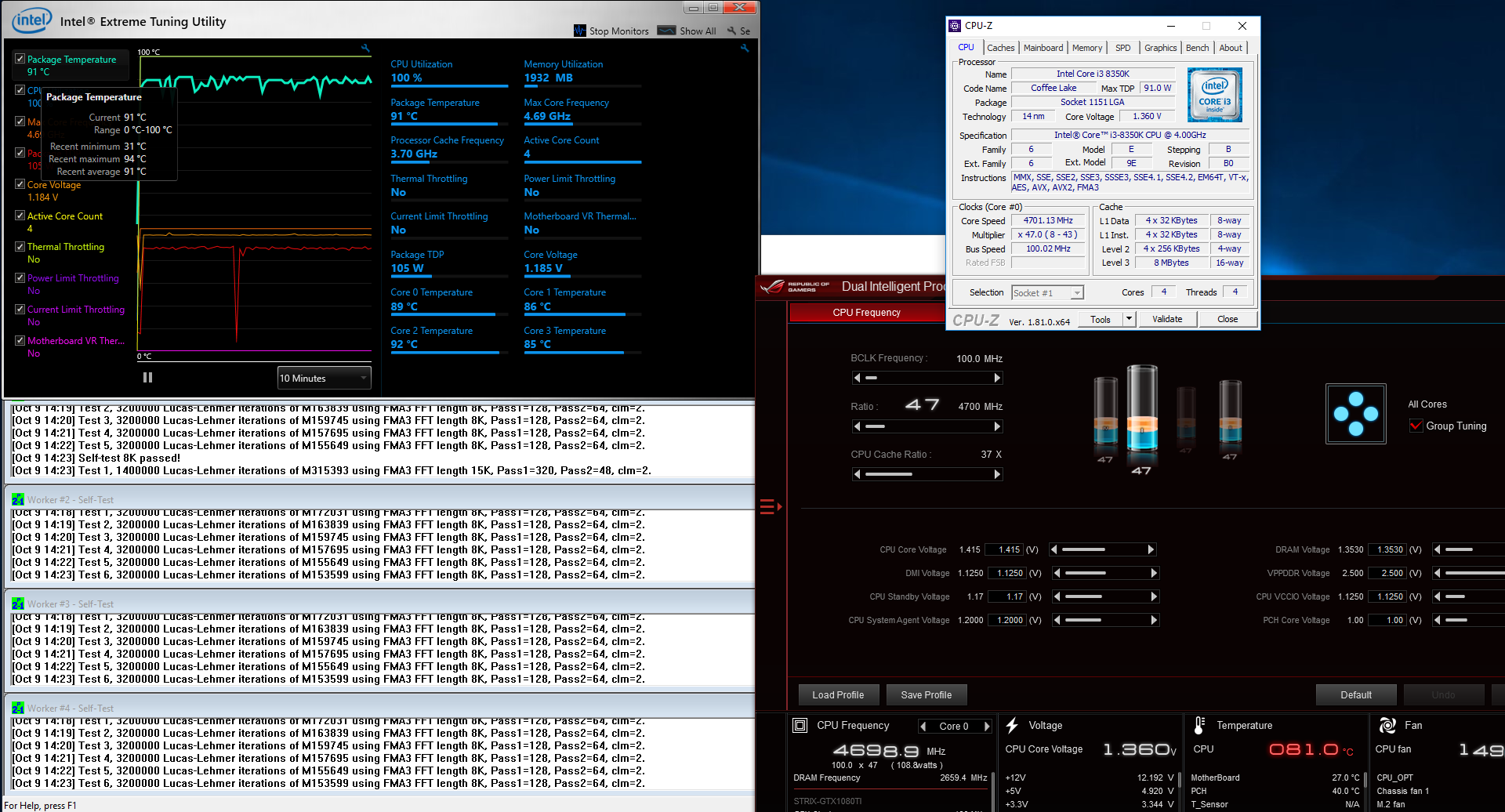The height and width of the screenshot is (812, 1505).
Task: Click the Worker #2 Self-Test window icon
Action: (18, 499)
